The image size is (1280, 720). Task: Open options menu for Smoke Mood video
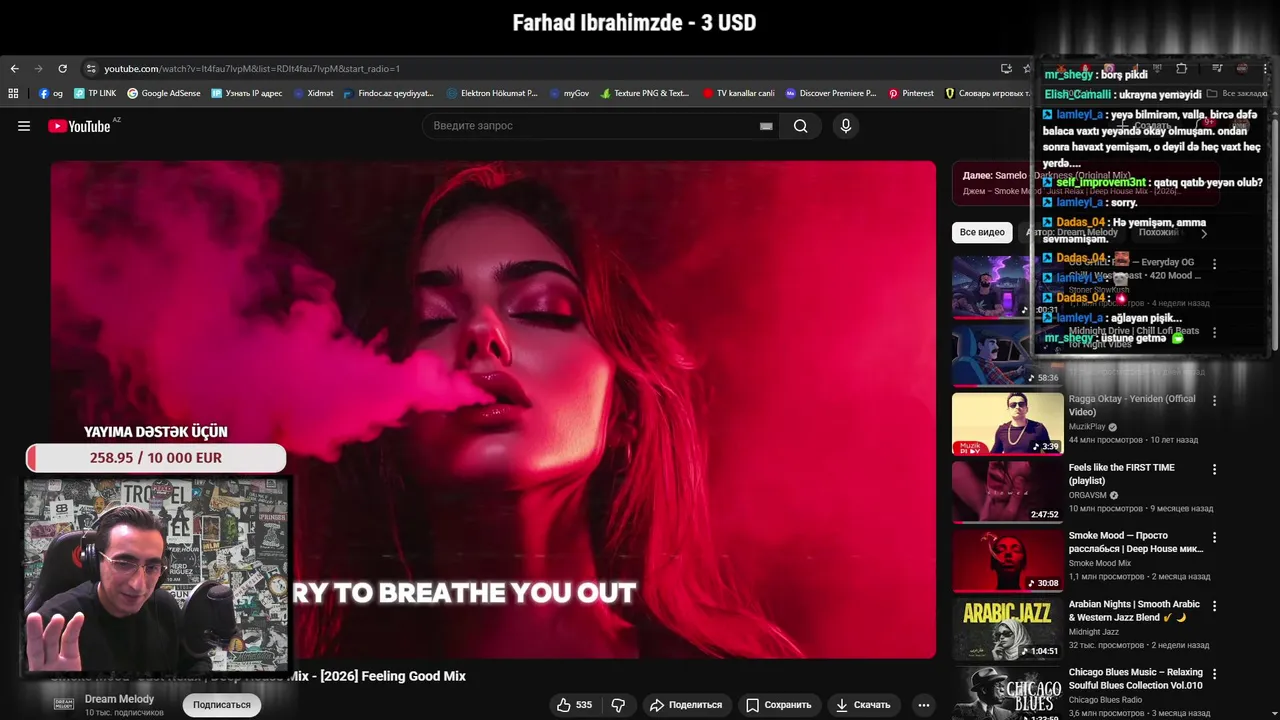tap(1214, 537)
